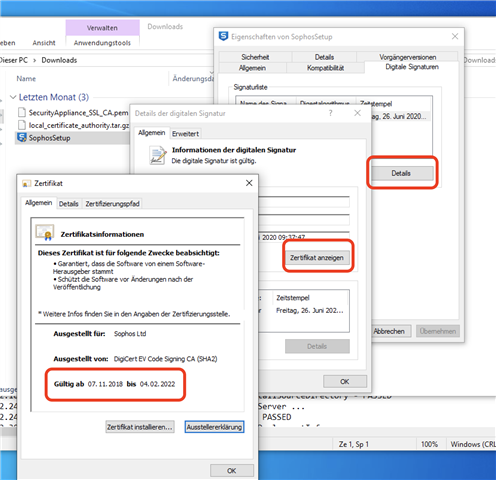Open the Verwalten ribbon tab in Explorer
496x480 pixels.
coord(102,28)
